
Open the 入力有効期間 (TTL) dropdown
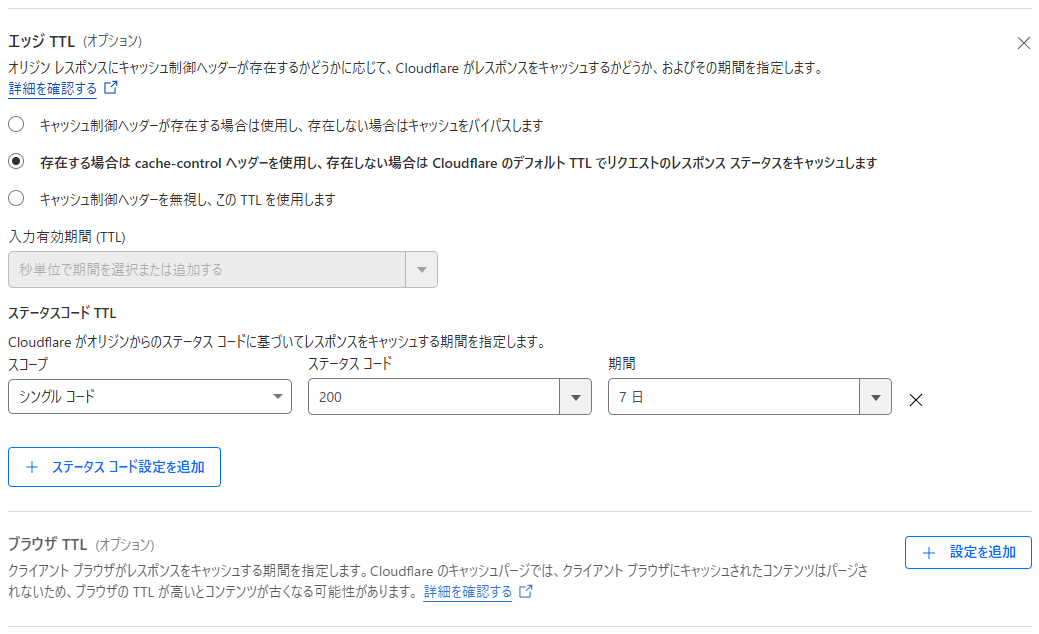[205, 270]
